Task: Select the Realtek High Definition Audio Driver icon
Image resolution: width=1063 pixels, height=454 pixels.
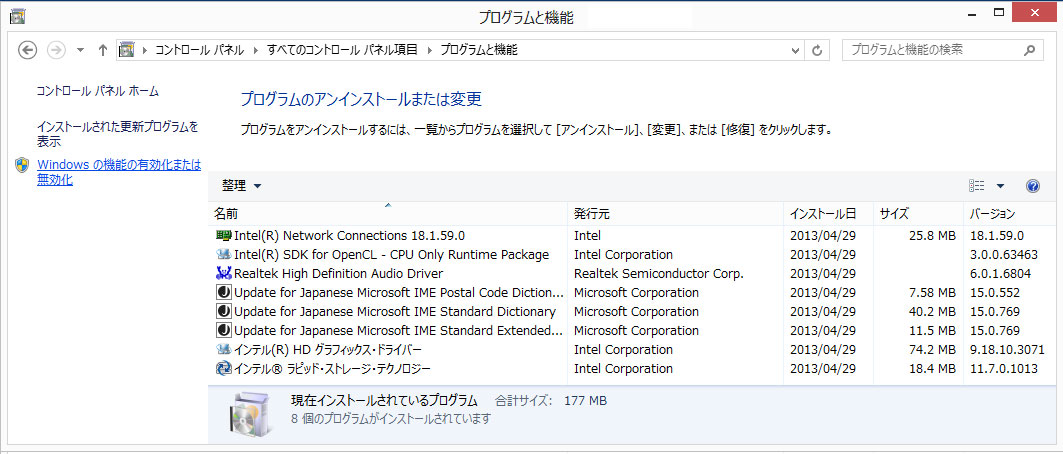Action: (x=224, y=274)
